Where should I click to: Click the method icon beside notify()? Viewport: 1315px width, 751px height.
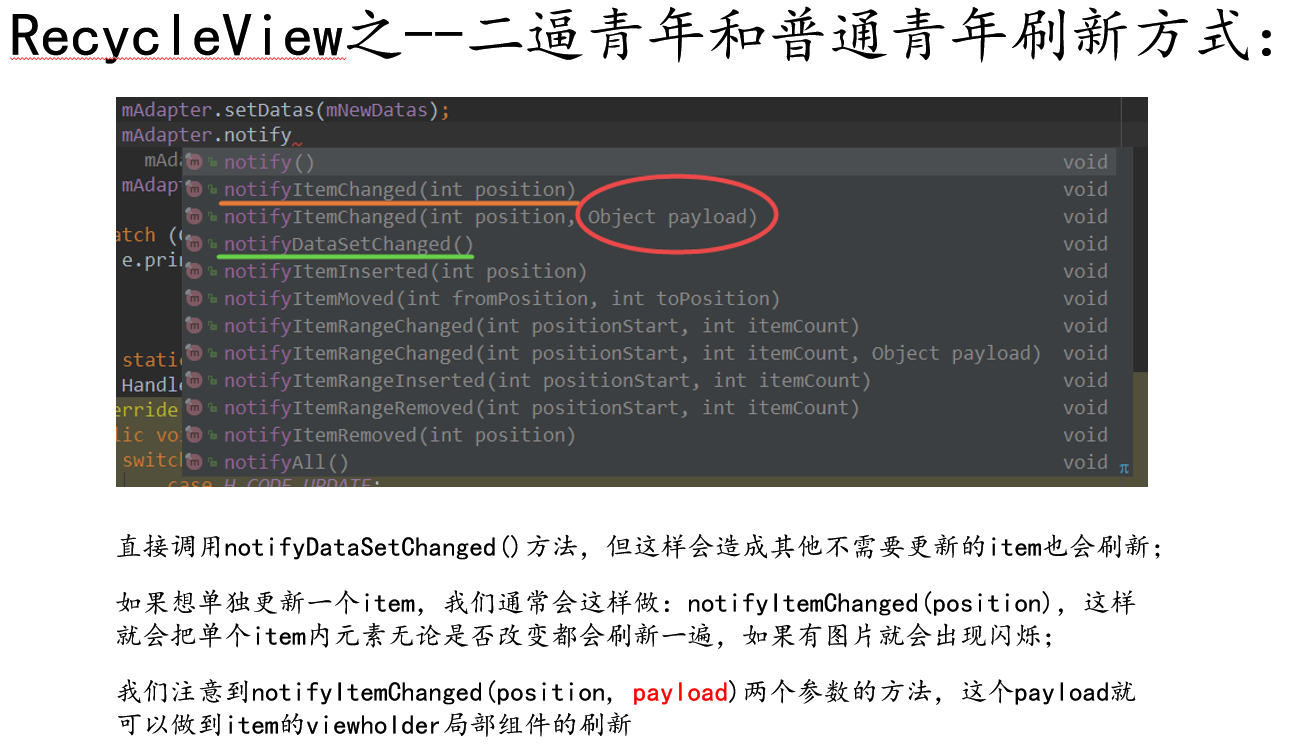pyautogui.click(x=195, y=162)
